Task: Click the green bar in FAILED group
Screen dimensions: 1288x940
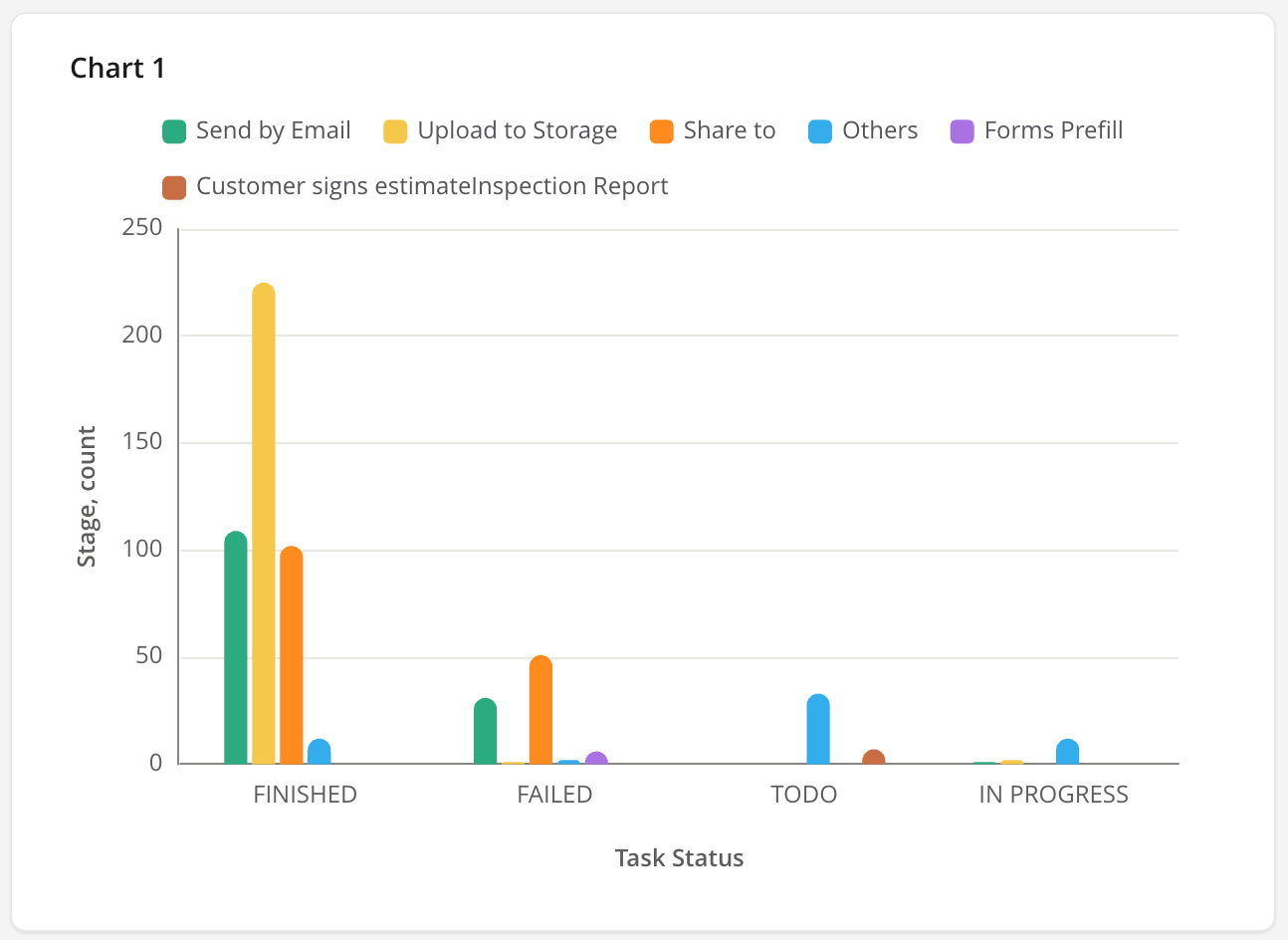Action: click(485, 731)
